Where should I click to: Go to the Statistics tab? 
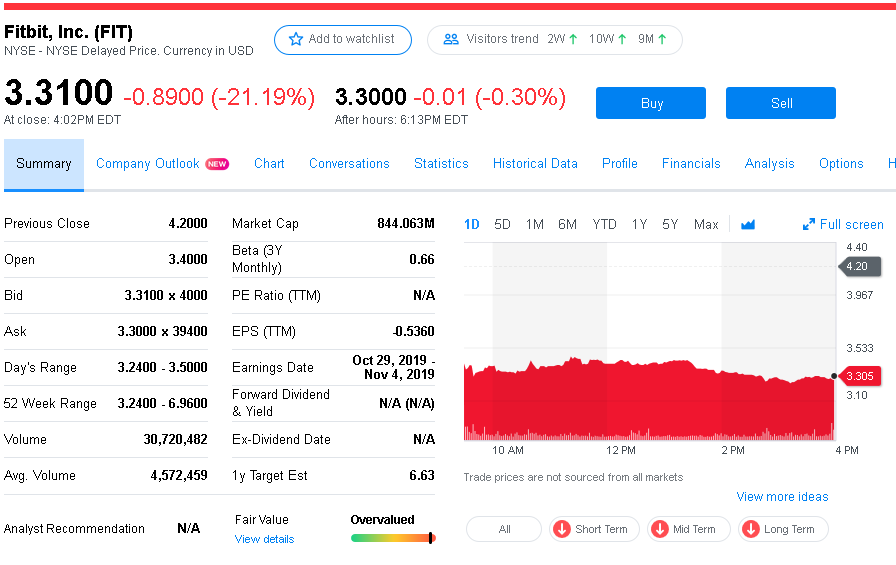(441, 164)
